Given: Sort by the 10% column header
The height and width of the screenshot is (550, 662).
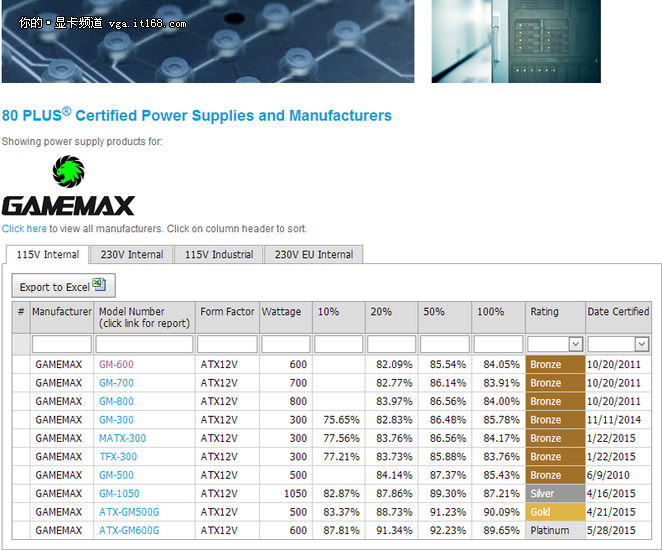Looking at the screenshot, I should [x=339, y=317].
